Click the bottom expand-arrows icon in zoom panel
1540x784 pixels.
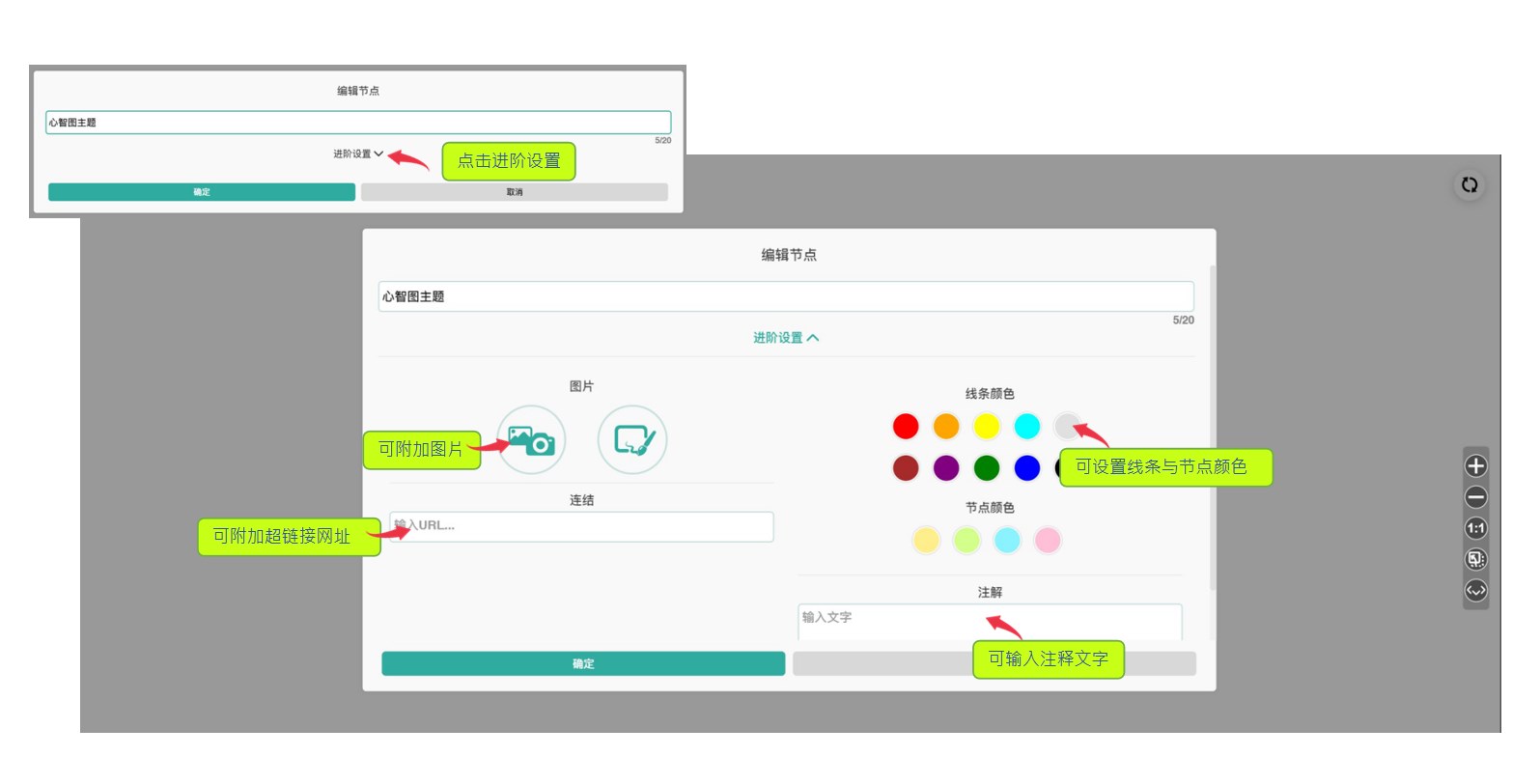[1476, 590]
